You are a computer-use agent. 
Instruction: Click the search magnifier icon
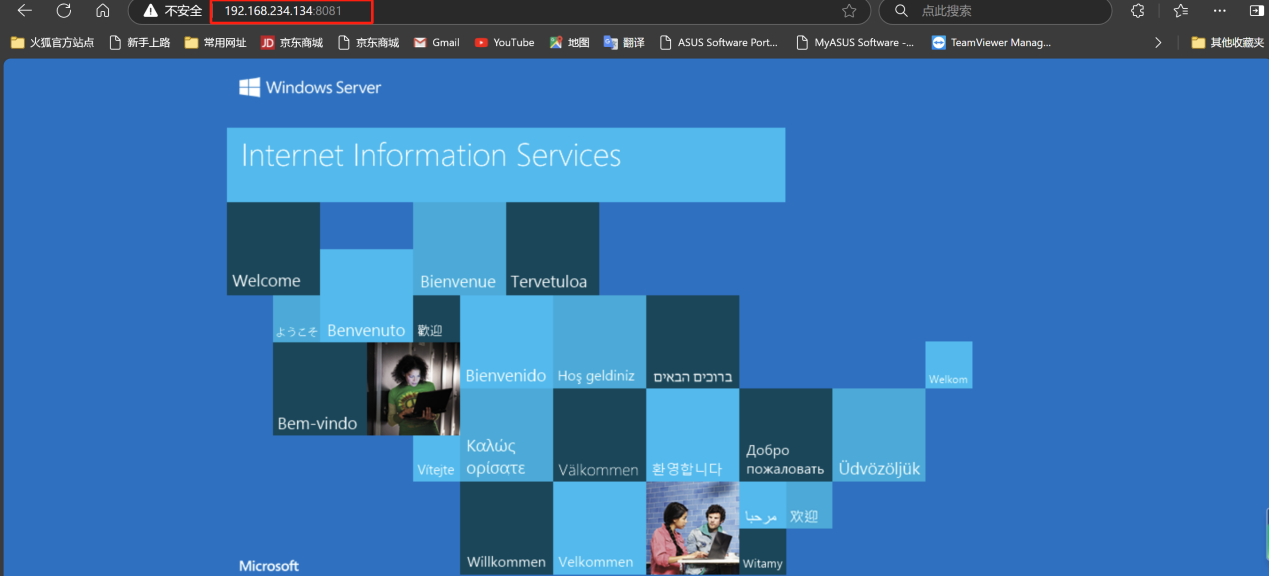(x=901, y=11)
